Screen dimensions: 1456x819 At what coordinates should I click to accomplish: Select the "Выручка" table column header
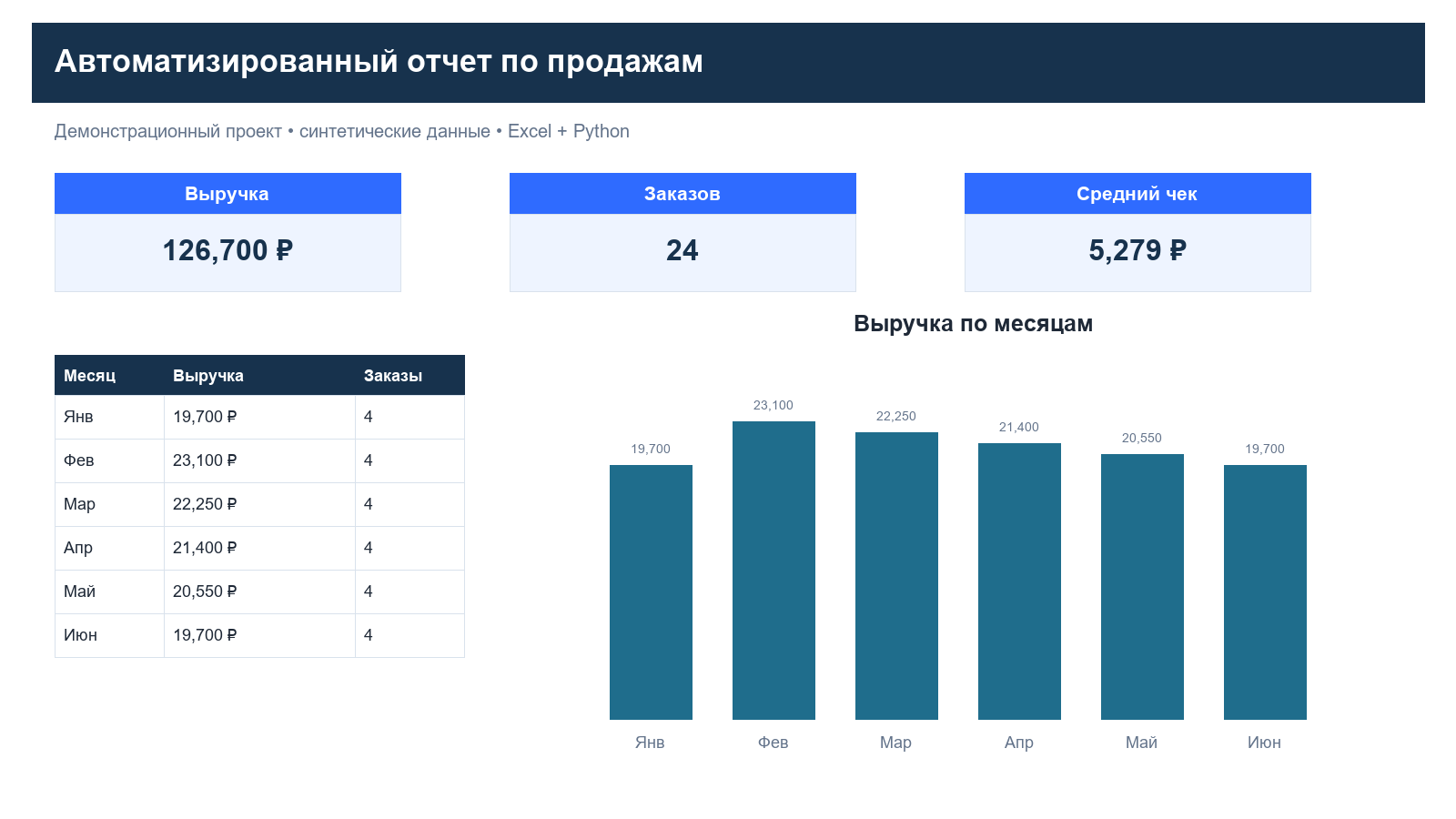tap(259, 376)
